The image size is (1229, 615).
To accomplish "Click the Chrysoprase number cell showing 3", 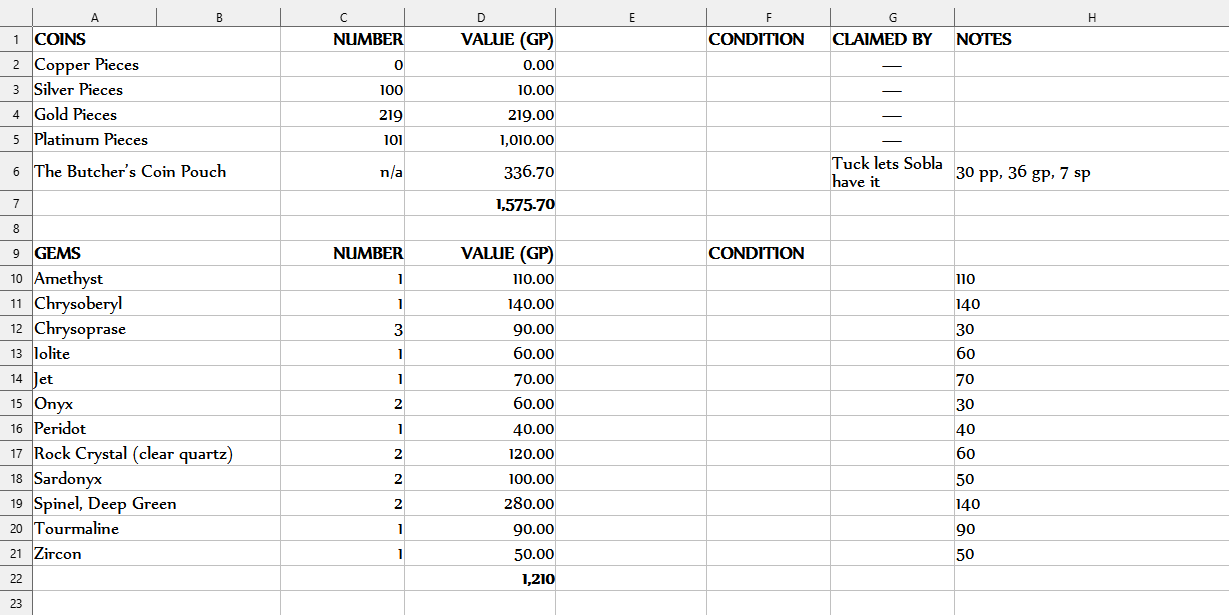I will point(397,329).
